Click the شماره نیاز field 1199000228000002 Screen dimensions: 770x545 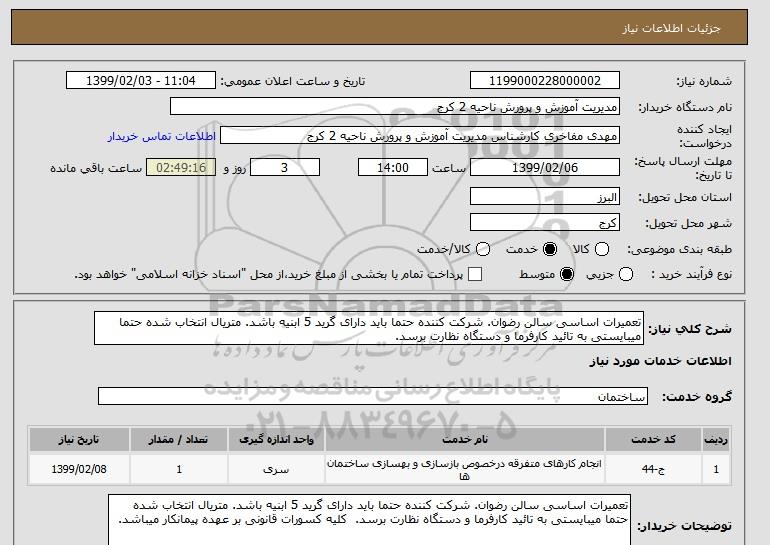[545, 81]
